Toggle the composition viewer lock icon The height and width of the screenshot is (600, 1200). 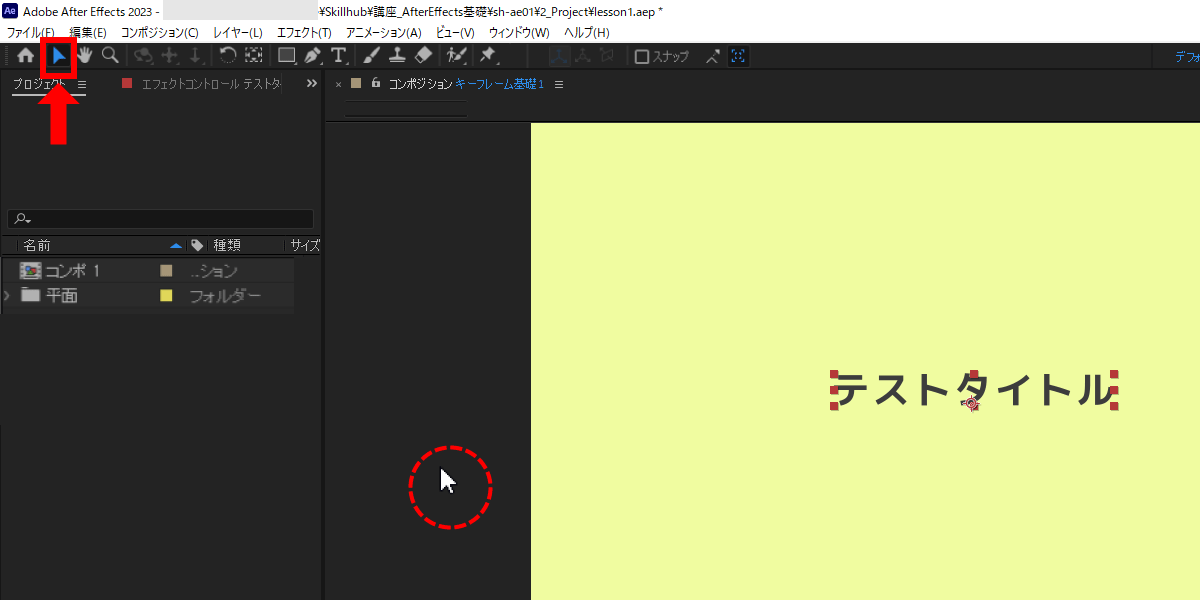375,84
